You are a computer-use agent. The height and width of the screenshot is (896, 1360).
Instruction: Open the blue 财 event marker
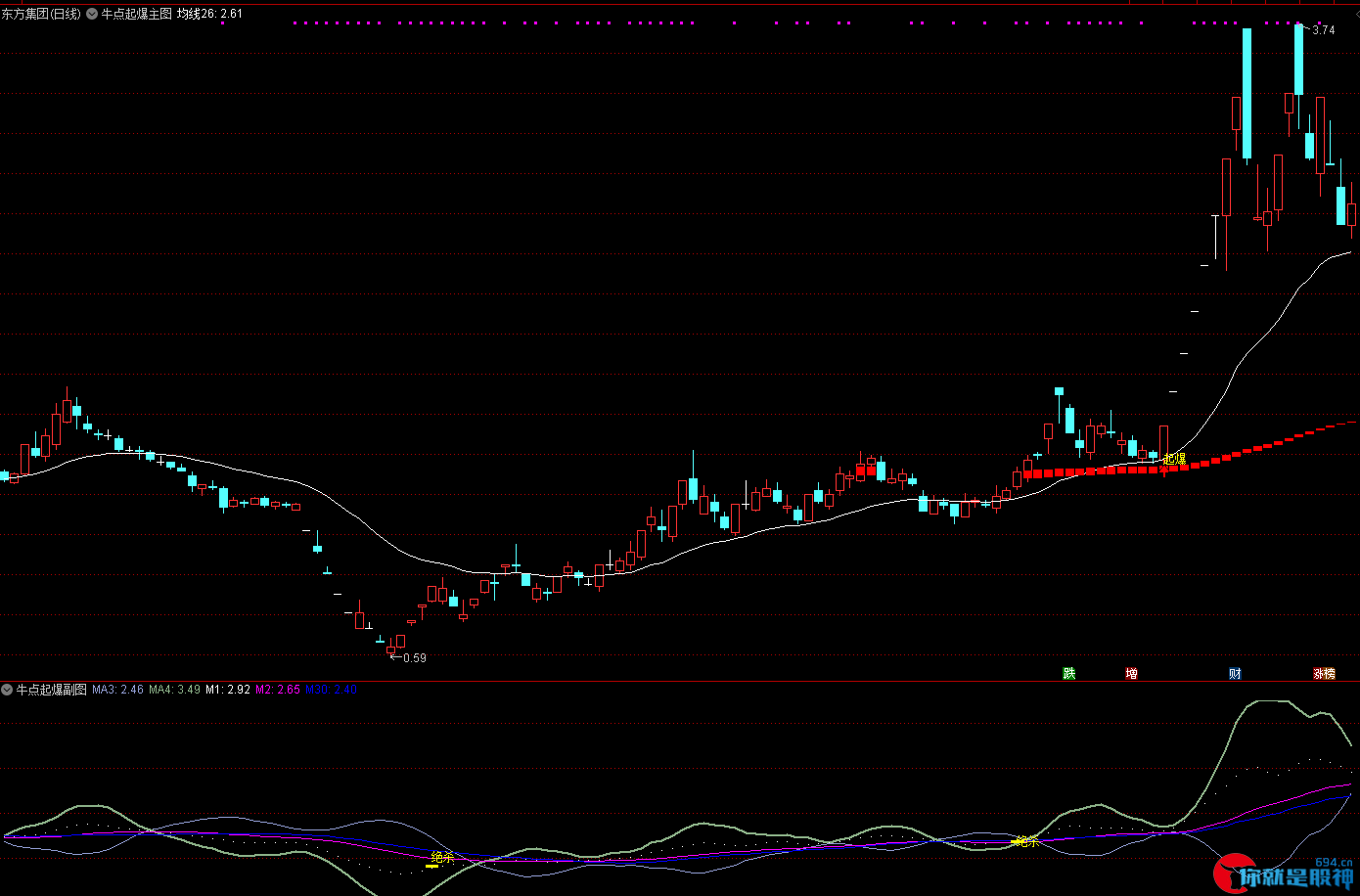pyautogui.click(x=1235, y=673)
